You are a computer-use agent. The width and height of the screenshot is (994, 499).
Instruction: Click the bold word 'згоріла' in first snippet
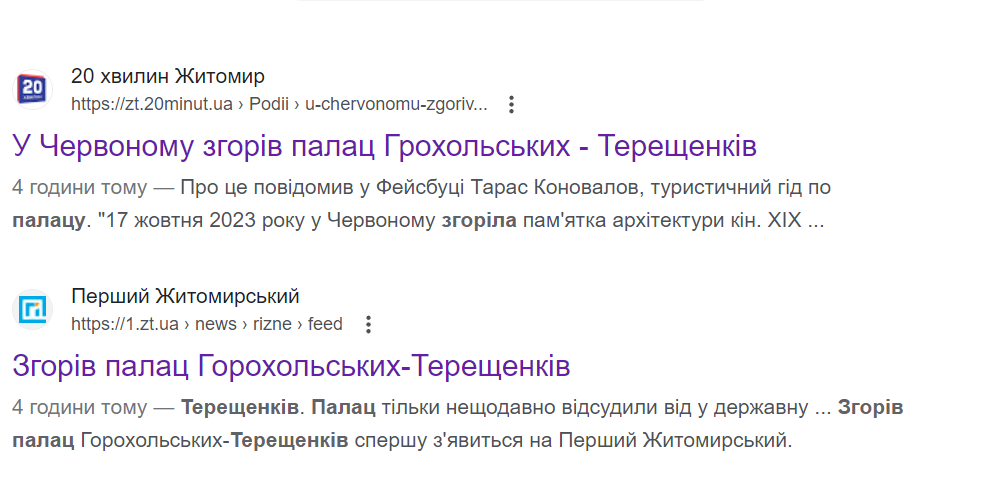(x=479, y=221)
